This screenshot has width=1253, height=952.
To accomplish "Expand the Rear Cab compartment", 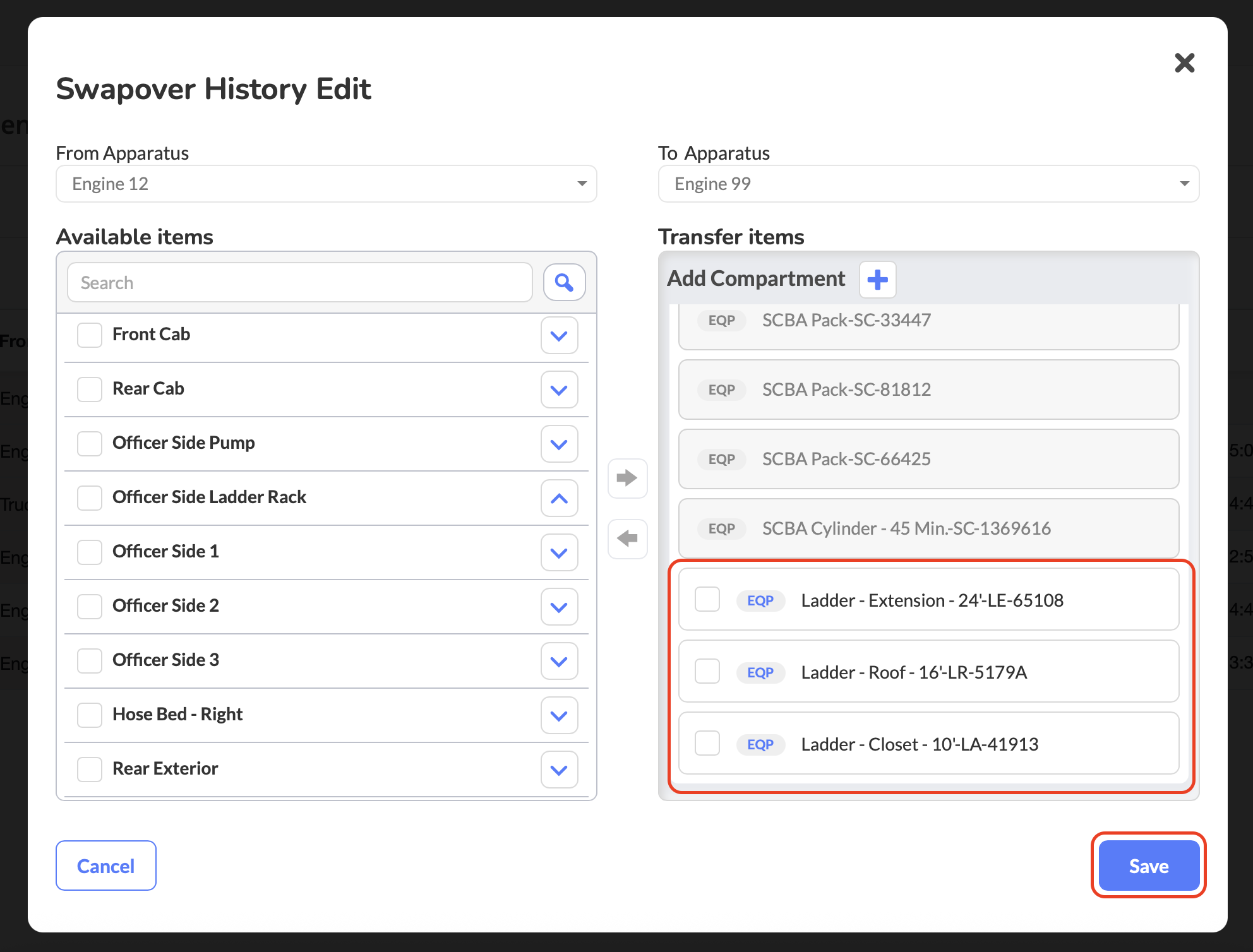I will pos(559,390).
